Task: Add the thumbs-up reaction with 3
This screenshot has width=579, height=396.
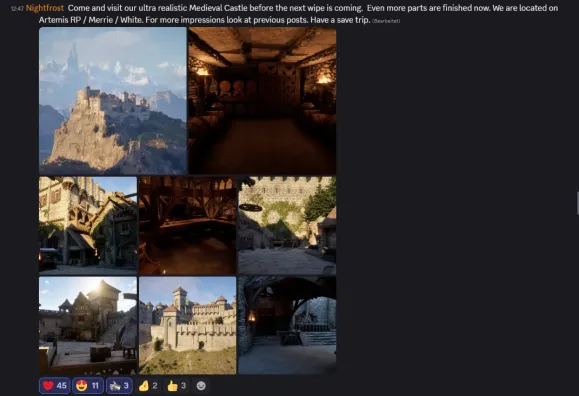Action: [x=177, y=386]
